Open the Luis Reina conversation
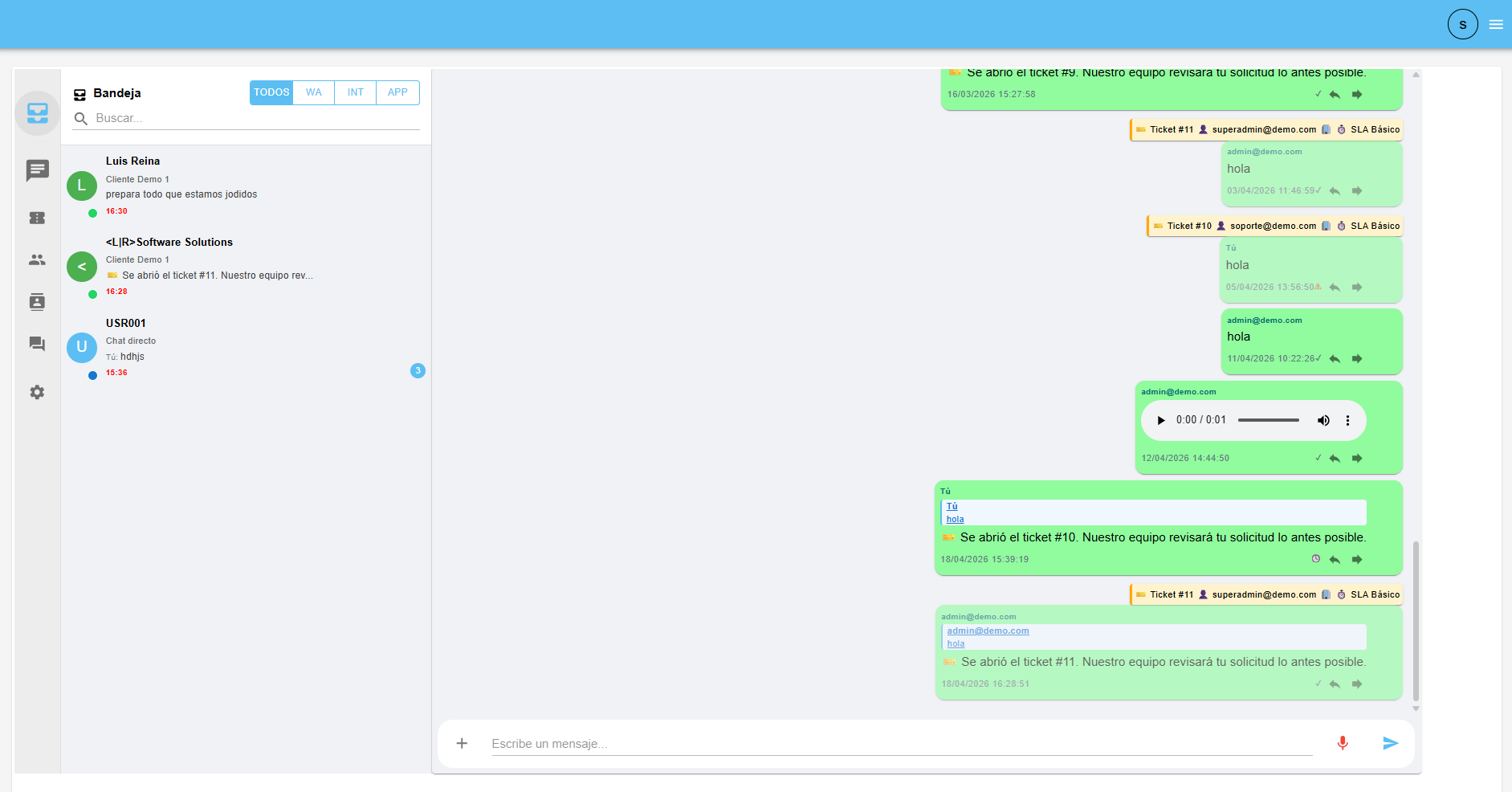 click(x=246, y=186)
